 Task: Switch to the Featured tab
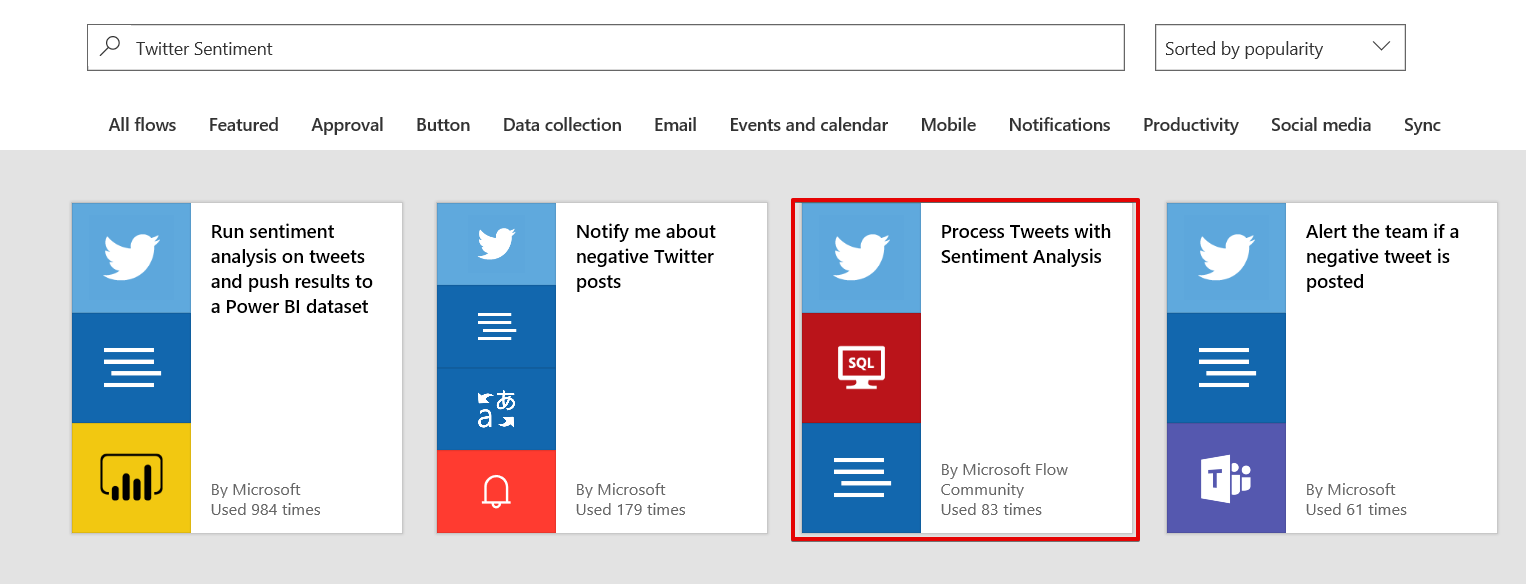point(243,125)
